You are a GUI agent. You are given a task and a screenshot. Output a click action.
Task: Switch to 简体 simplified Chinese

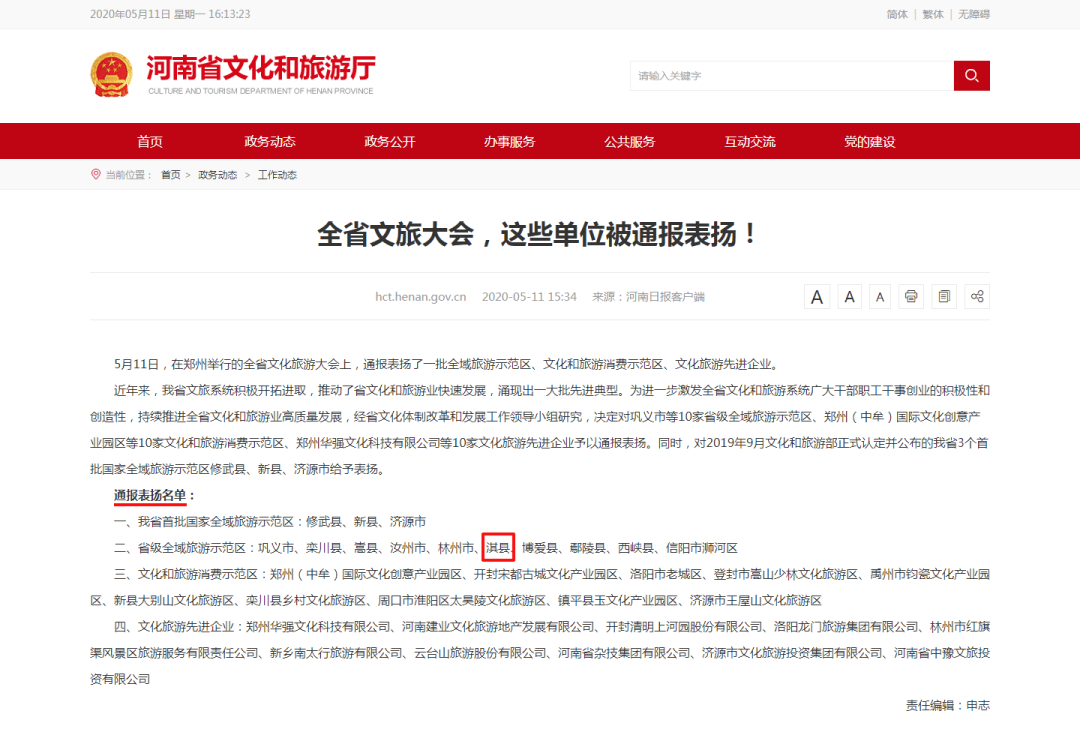[897, 14]
